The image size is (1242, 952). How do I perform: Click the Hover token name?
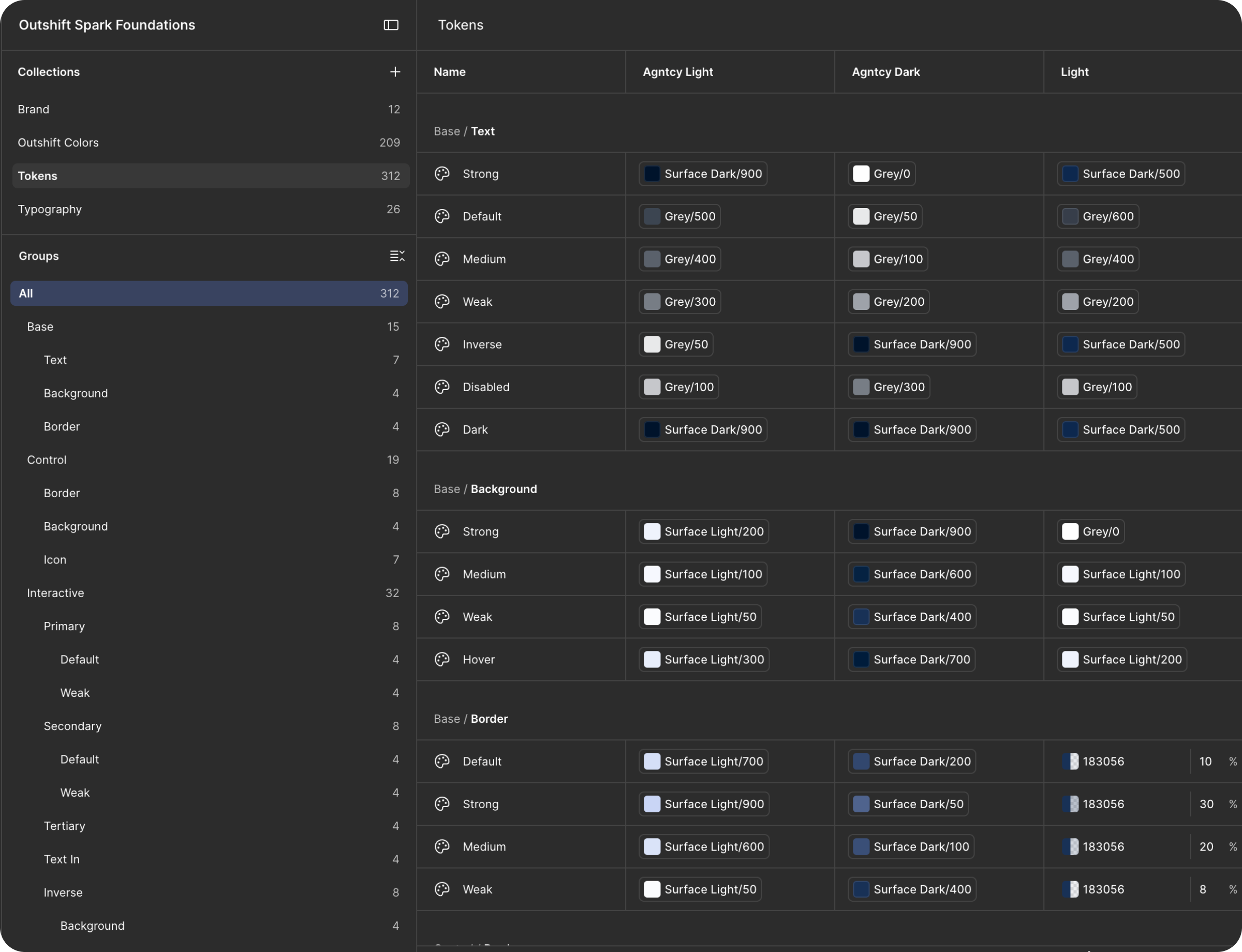(x=479, y=660)
